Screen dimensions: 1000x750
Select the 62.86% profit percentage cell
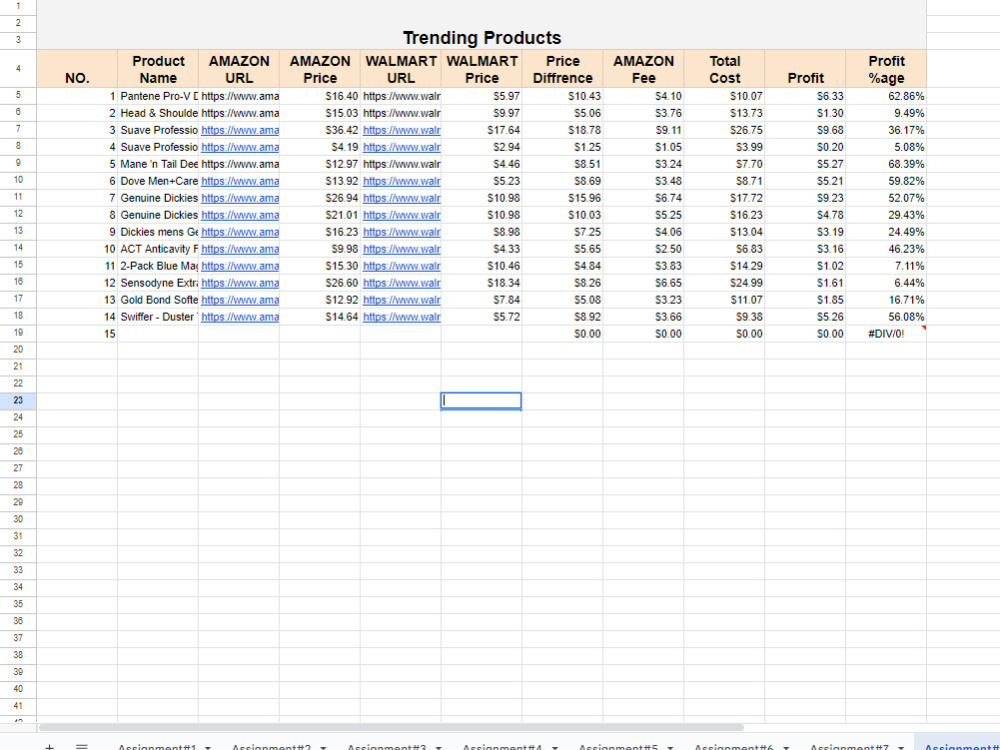tap(886, 96)
